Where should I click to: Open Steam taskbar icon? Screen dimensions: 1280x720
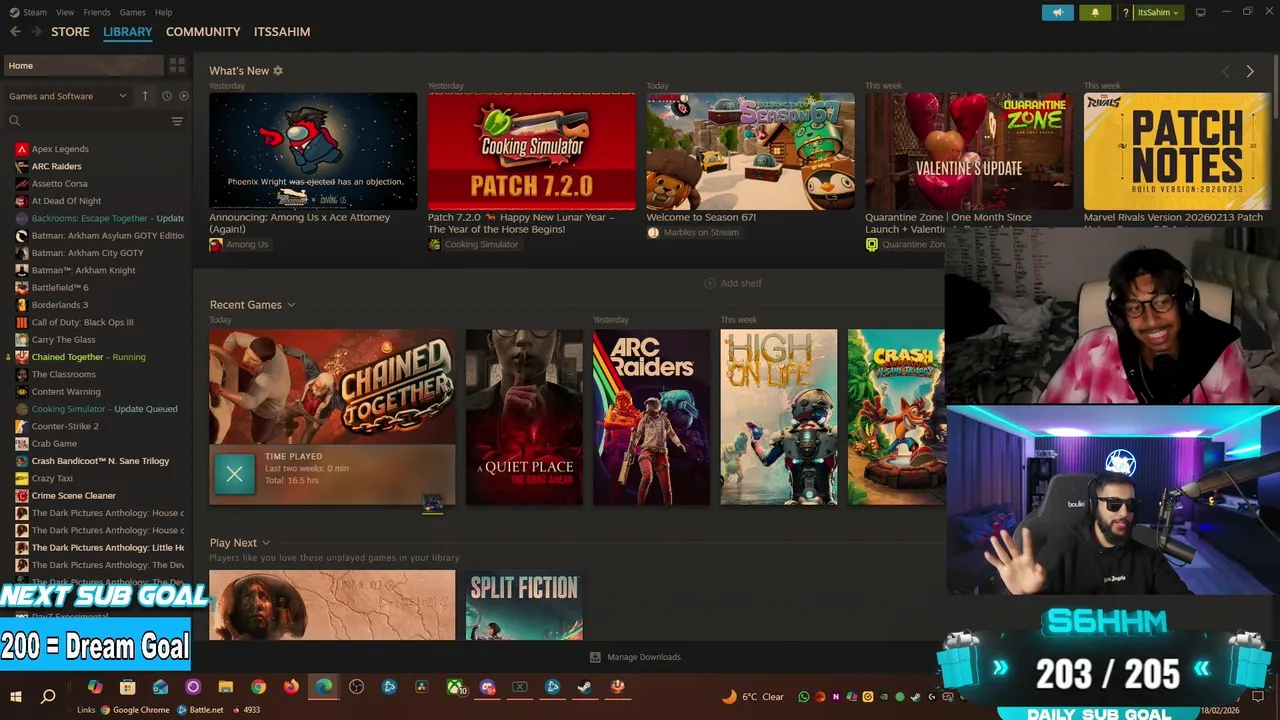pos(584,687)
